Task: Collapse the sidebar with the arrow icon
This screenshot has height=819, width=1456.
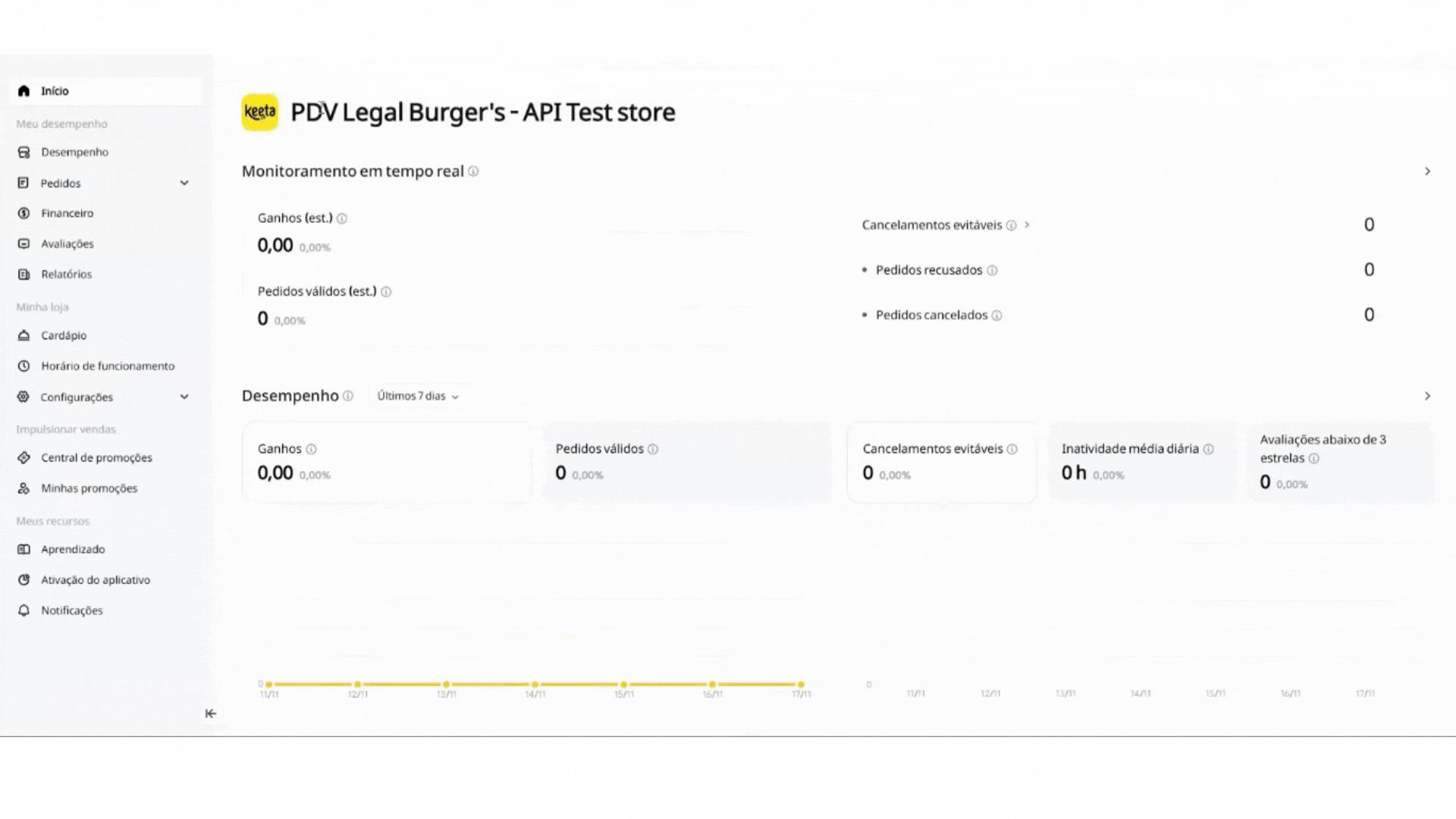Action: pos(211,714)
